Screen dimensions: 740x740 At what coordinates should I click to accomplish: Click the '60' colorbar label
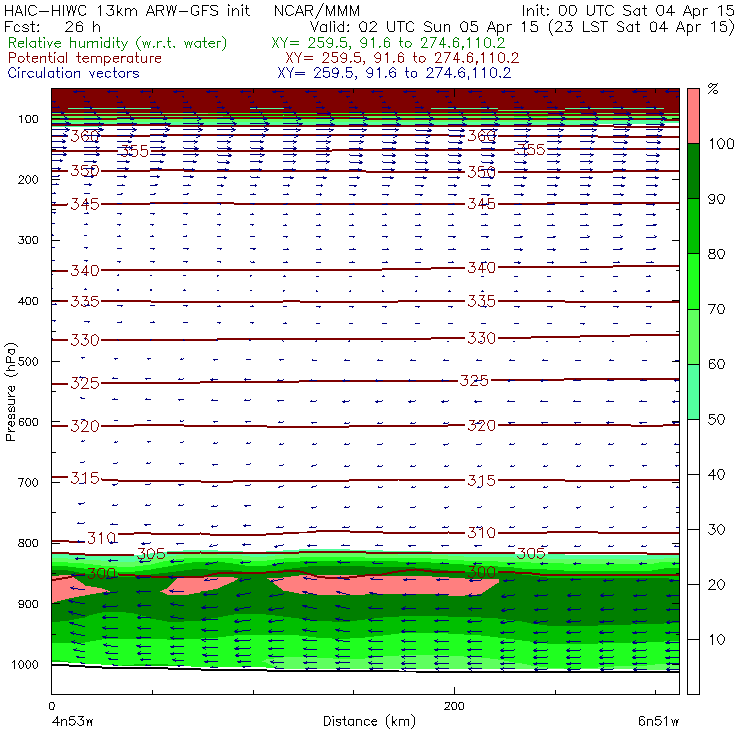coord(716,364)
